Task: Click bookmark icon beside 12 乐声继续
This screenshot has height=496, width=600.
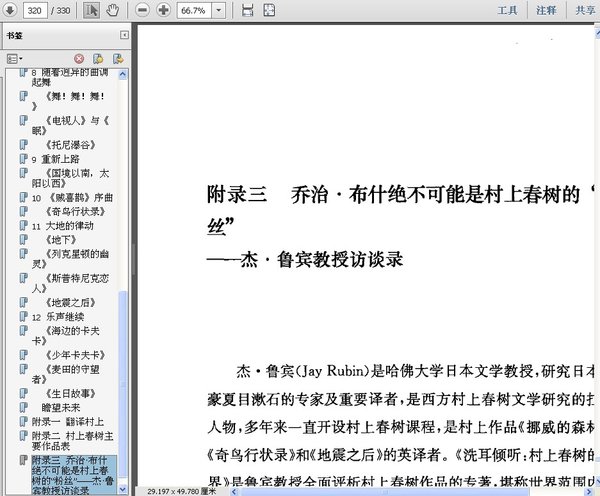Action: [24, 316]
